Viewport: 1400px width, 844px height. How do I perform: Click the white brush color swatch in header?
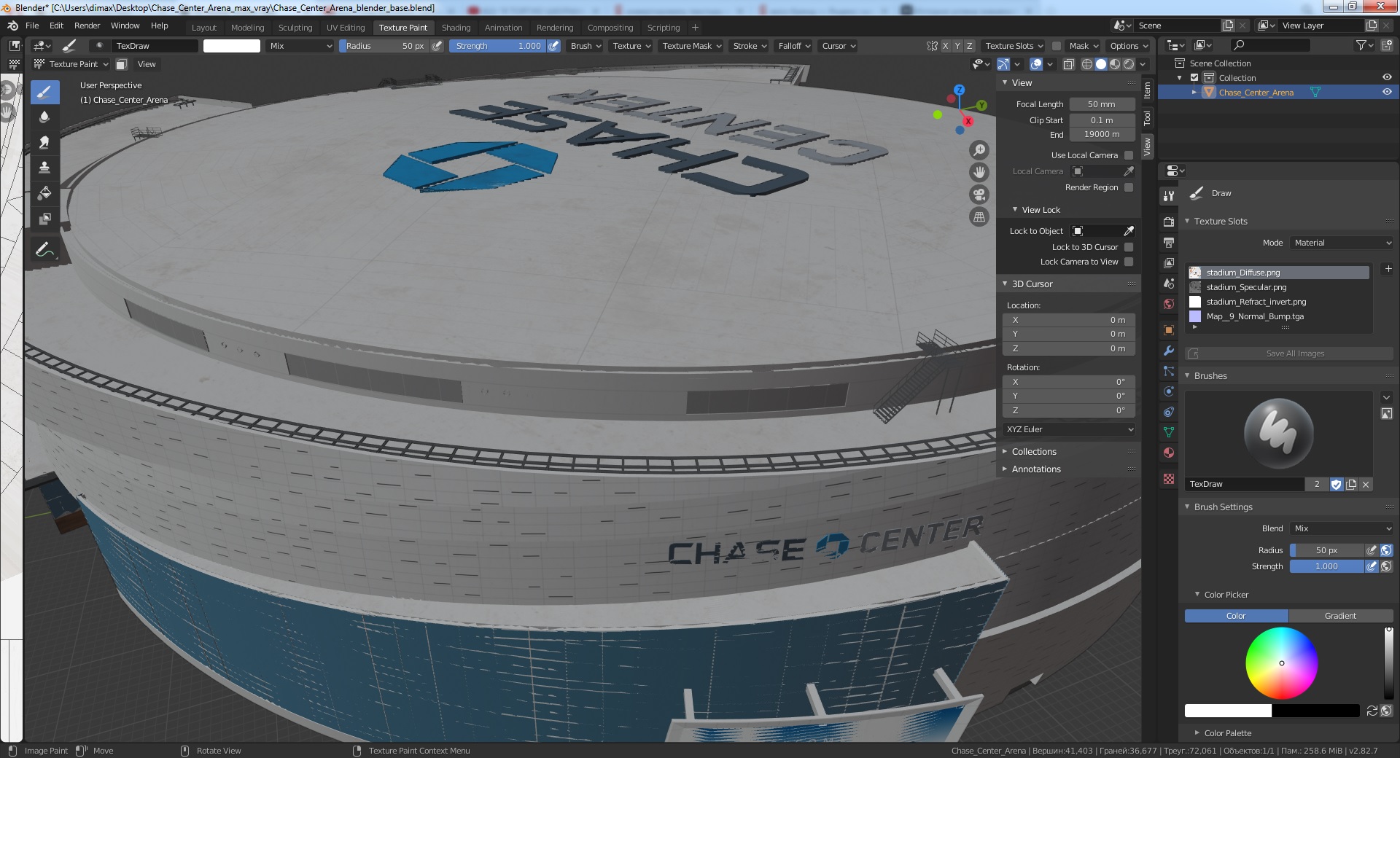pos(231,46)
